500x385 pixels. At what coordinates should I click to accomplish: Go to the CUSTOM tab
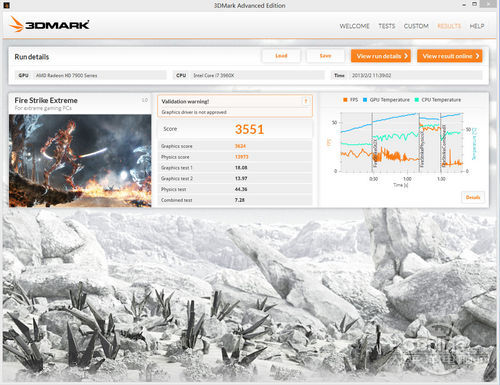pos(416,26)
